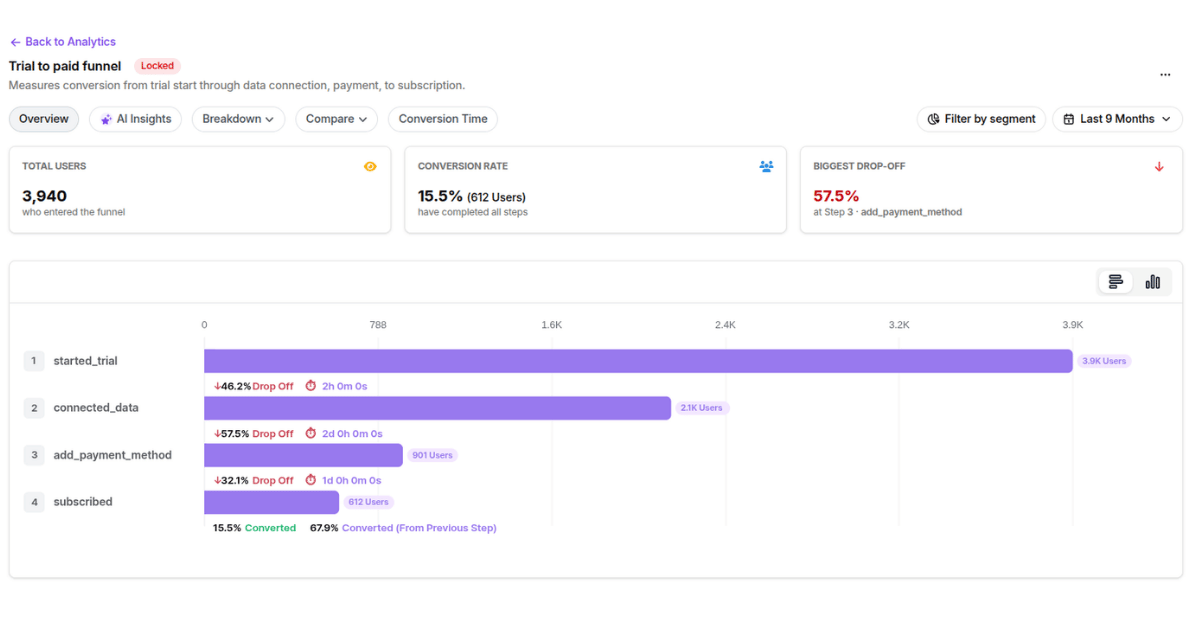Click step number 1 badge for started_trial
The image size is (1200, 630).
(34, 361)
